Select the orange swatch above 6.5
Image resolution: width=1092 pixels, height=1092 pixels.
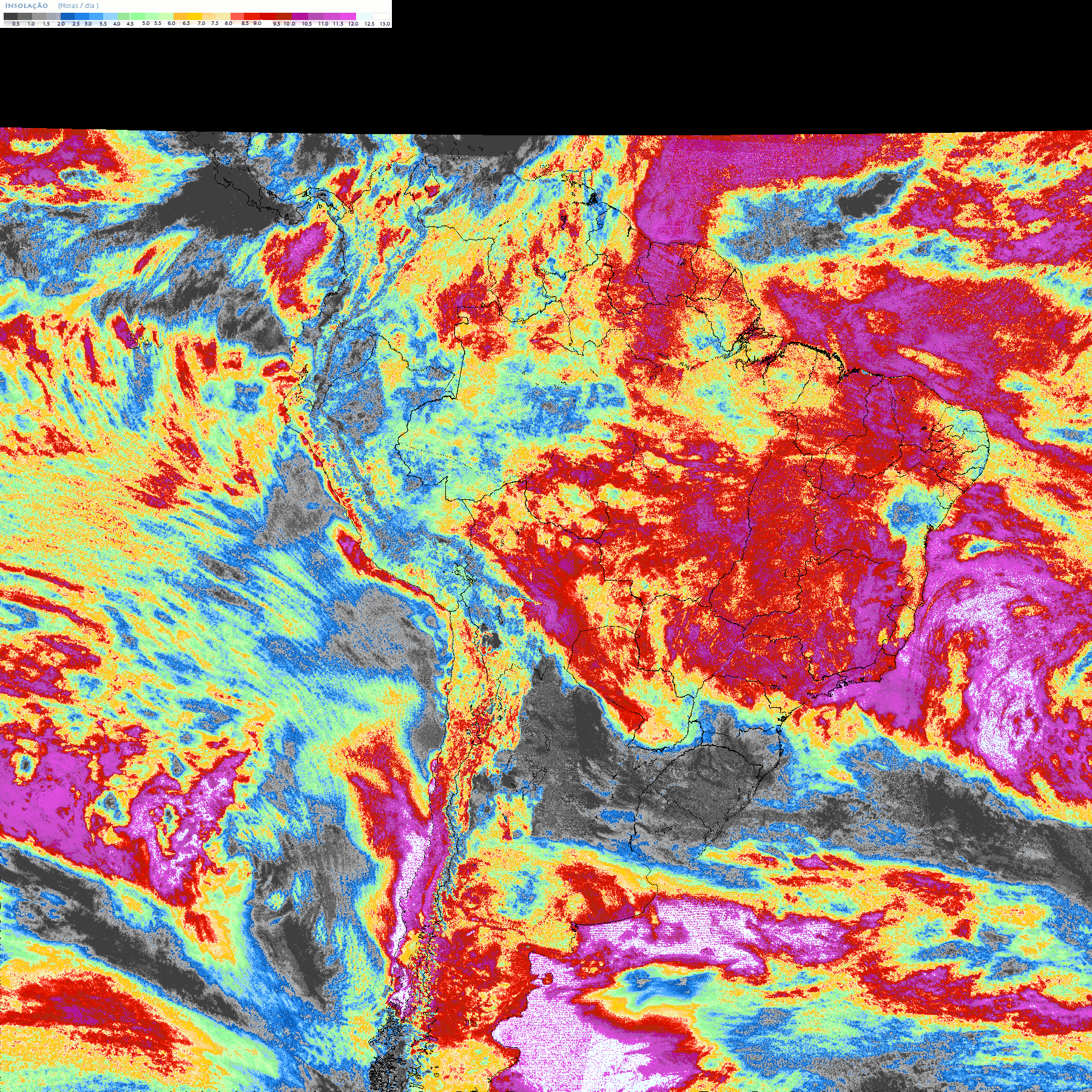[180, 16]
